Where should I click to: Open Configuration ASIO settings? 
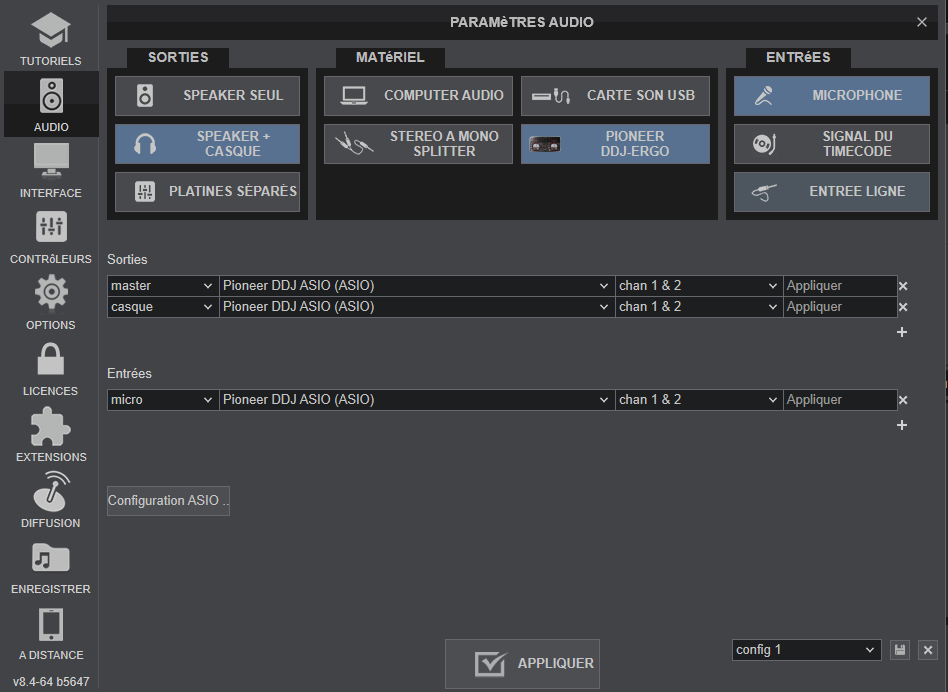[x=168, y=501]
